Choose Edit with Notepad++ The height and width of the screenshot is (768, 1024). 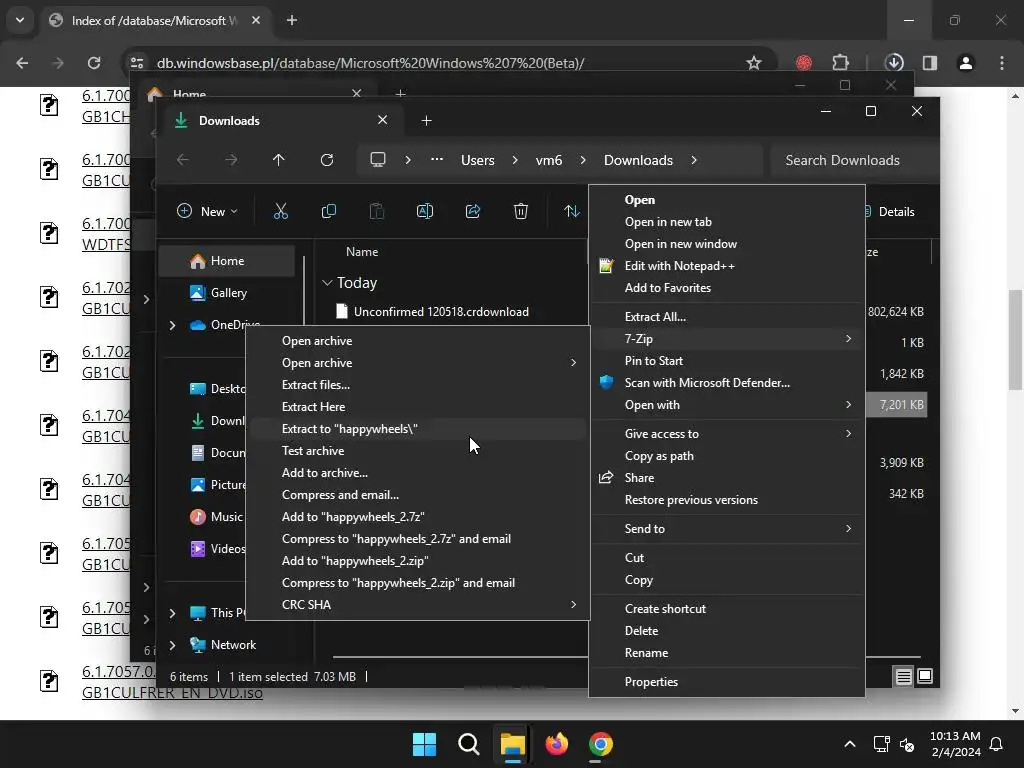pyautogui.click(x=727, y=266)
